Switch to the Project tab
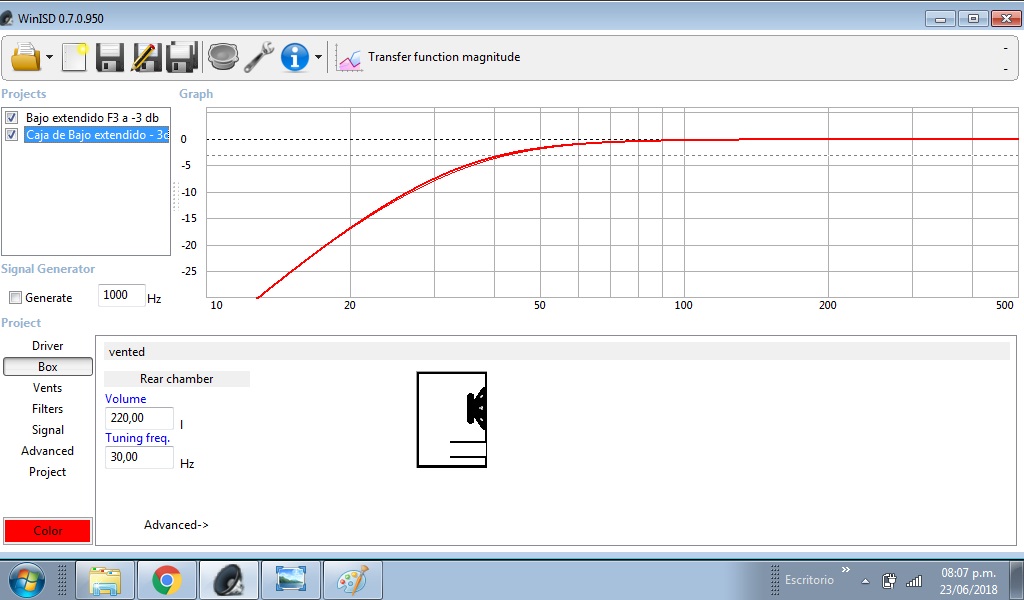1024x600 pixels. (x=48, y=471)
